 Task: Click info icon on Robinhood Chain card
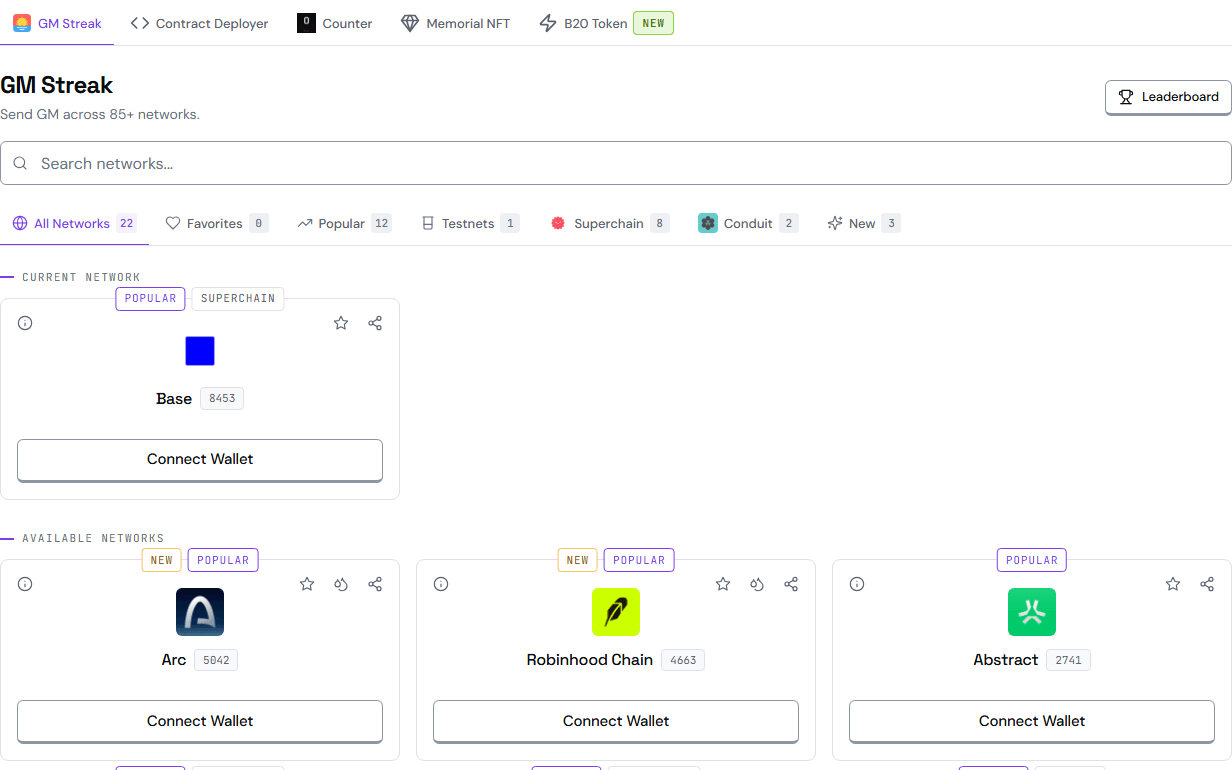coord(441,584)
